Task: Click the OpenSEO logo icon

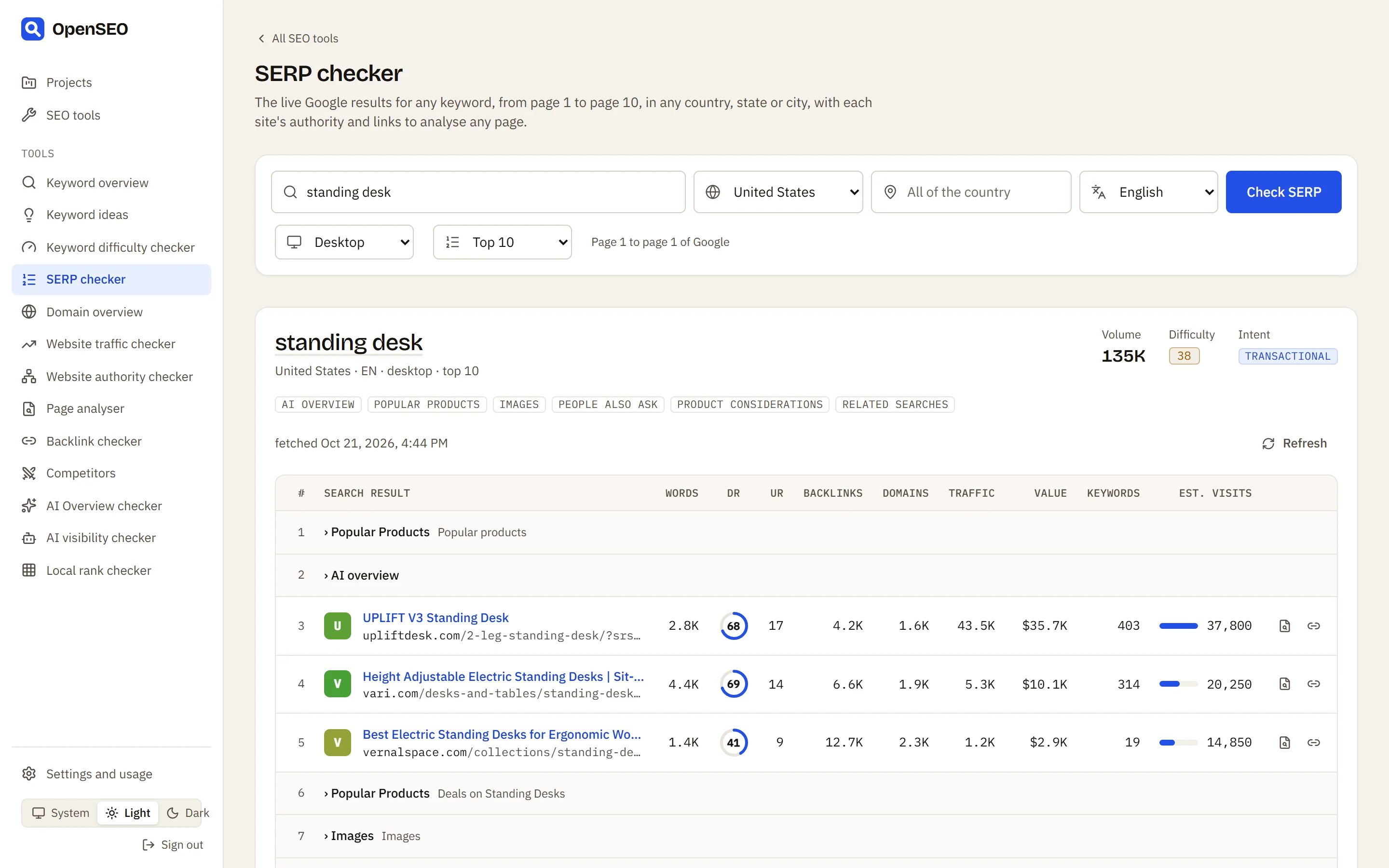Action: pyautogui.click(x=33, y=29)
